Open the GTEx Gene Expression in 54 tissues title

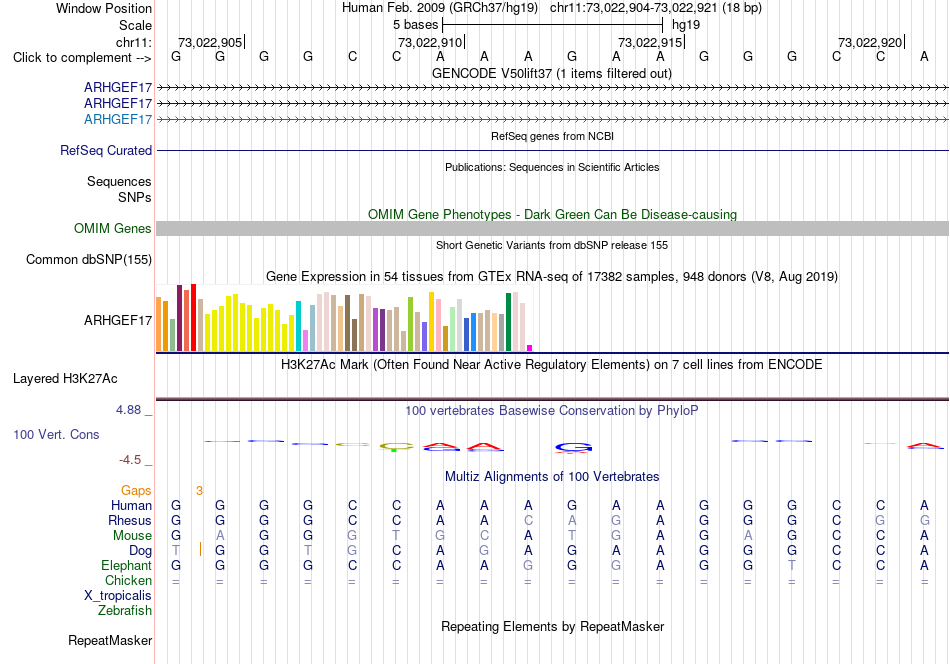coord(552,277)
